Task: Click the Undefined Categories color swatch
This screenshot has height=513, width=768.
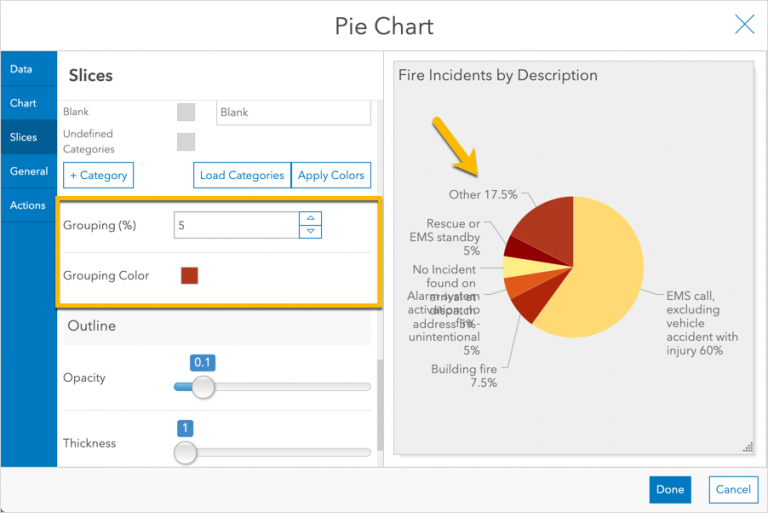Action: coord(186,142)
